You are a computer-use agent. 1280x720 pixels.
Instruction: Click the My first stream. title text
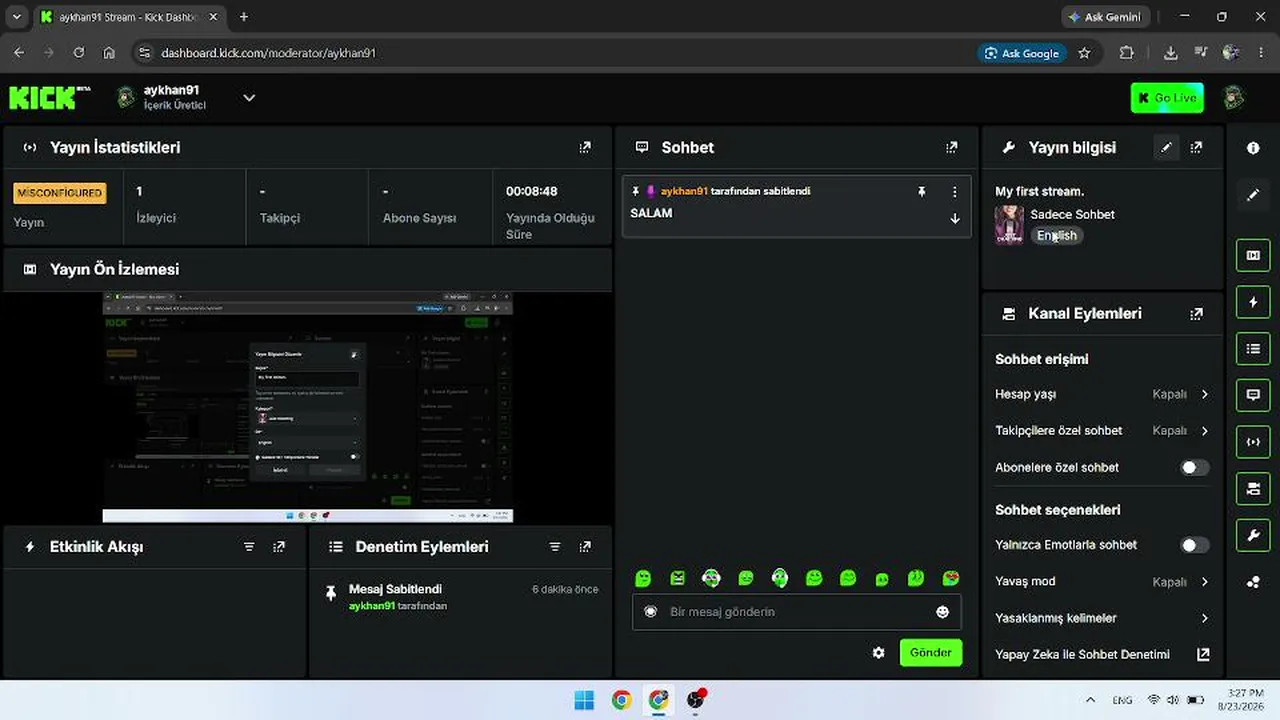click(1039, 191)
